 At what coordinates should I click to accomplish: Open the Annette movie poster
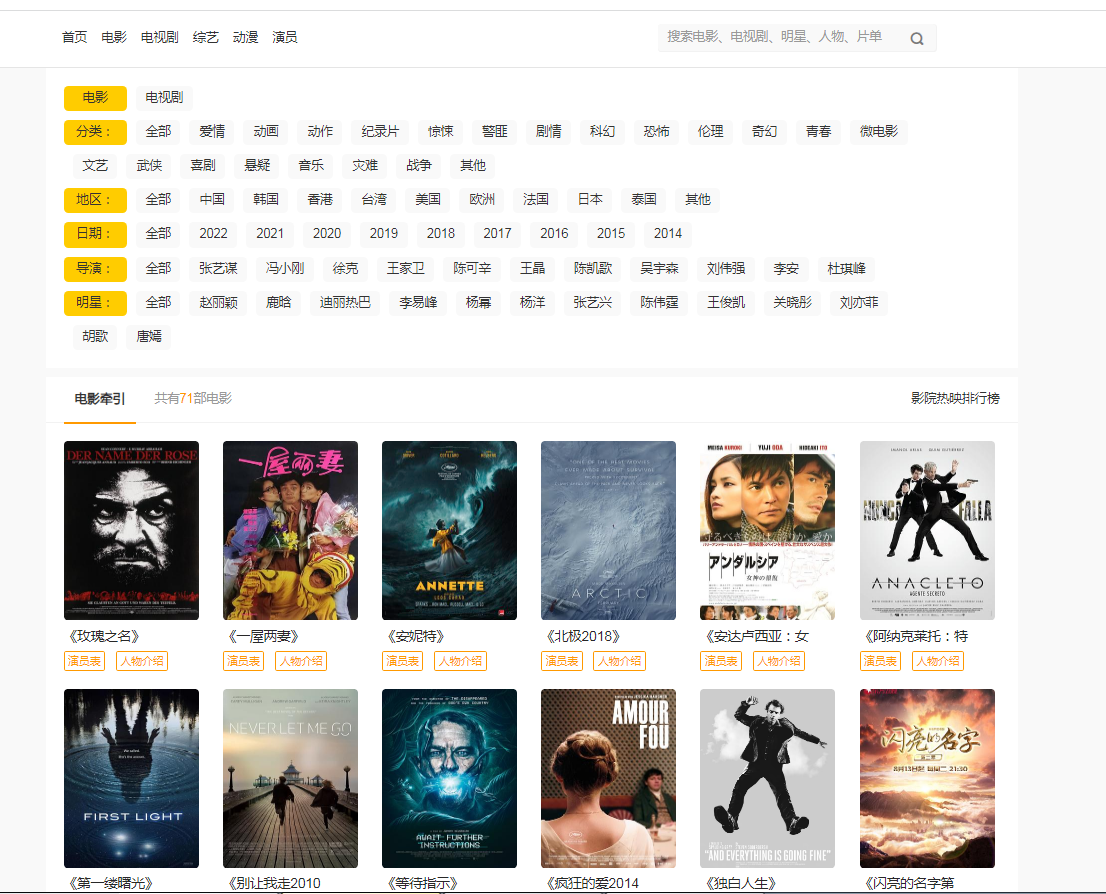(449, 530)
